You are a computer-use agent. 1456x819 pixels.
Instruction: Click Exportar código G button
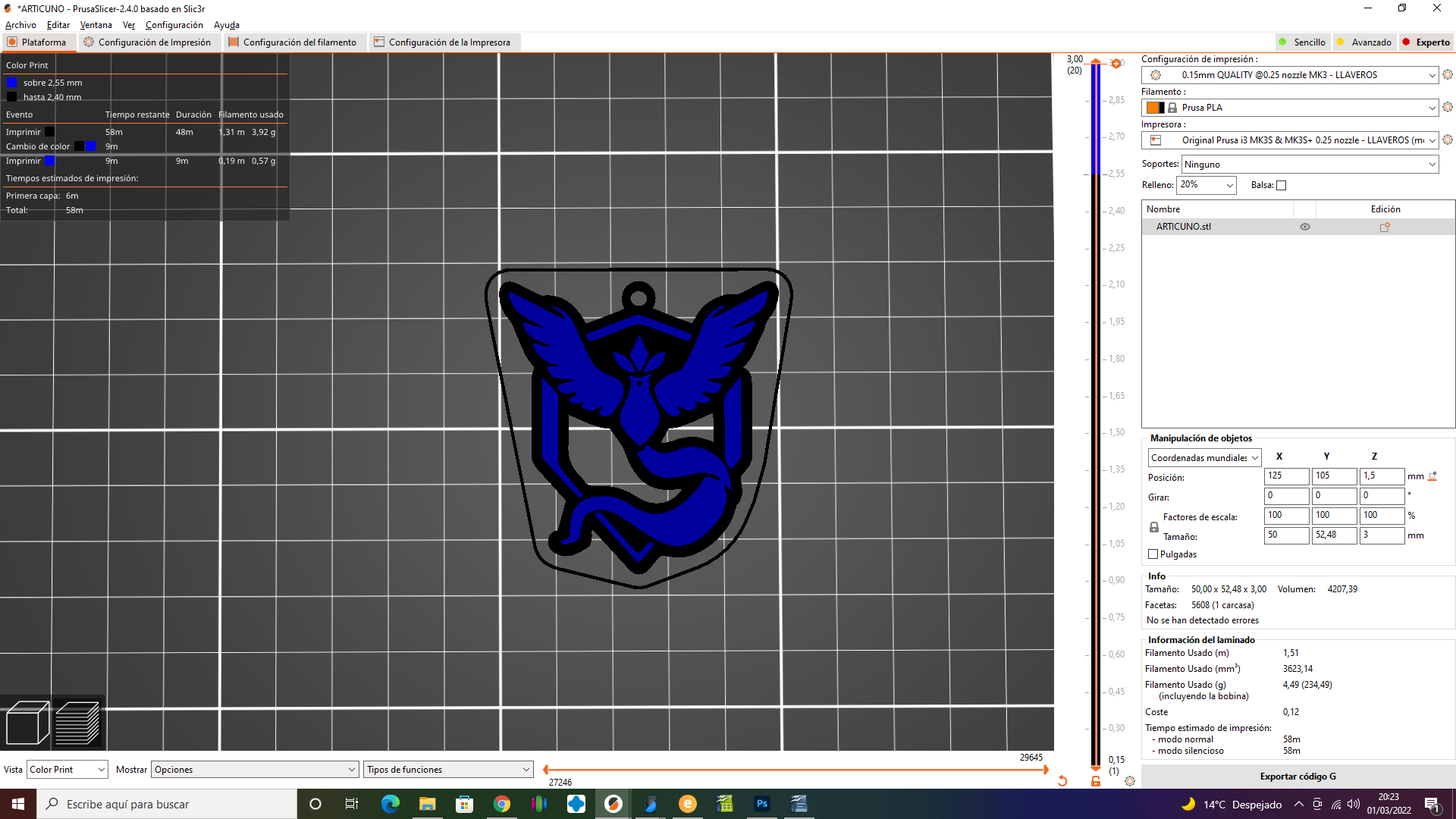1298,777
